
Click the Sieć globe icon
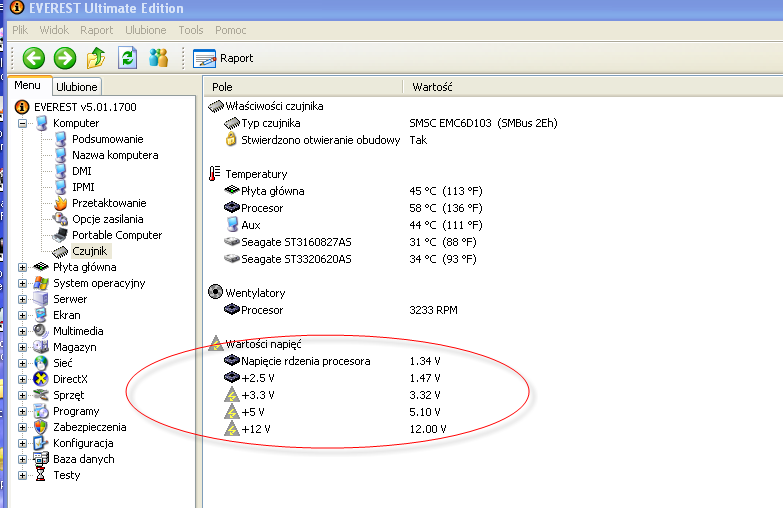(x=41, y=363)
